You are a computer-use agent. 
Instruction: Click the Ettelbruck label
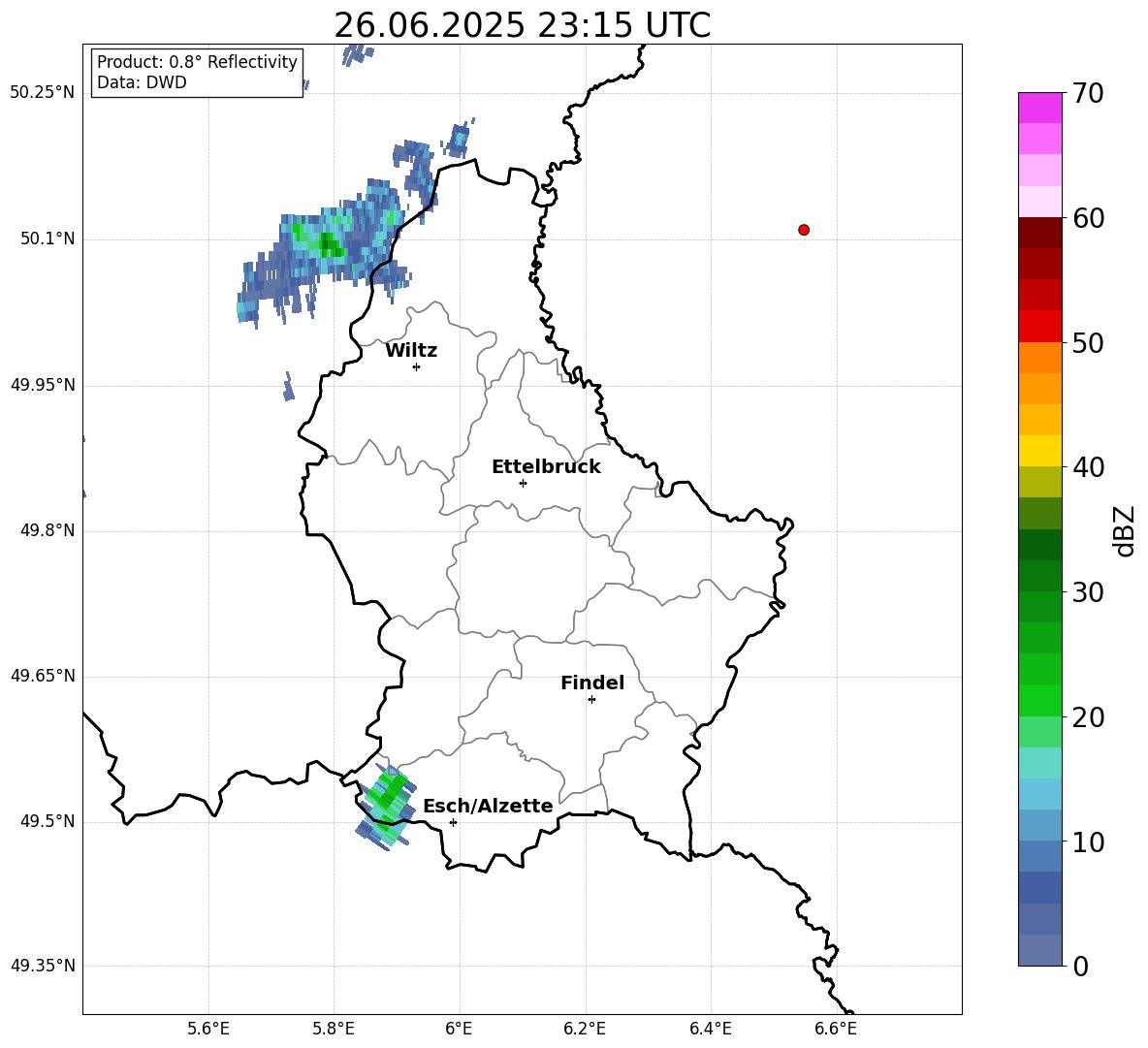546,467
